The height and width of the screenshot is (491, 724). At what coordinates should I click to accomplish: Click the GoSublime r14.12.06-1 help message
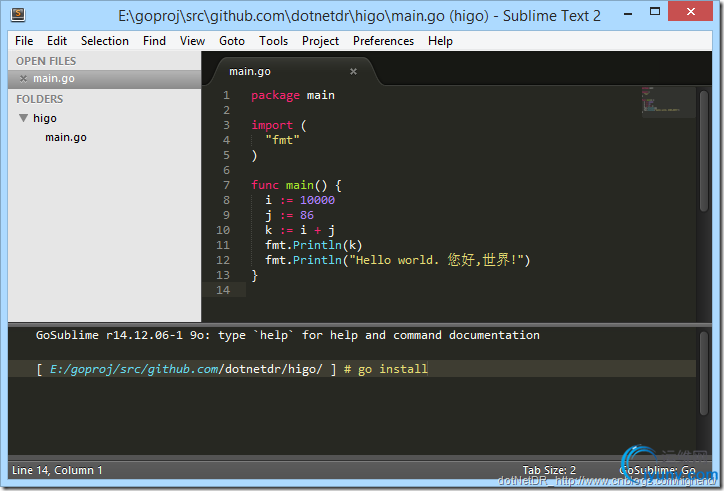(288, 335)
